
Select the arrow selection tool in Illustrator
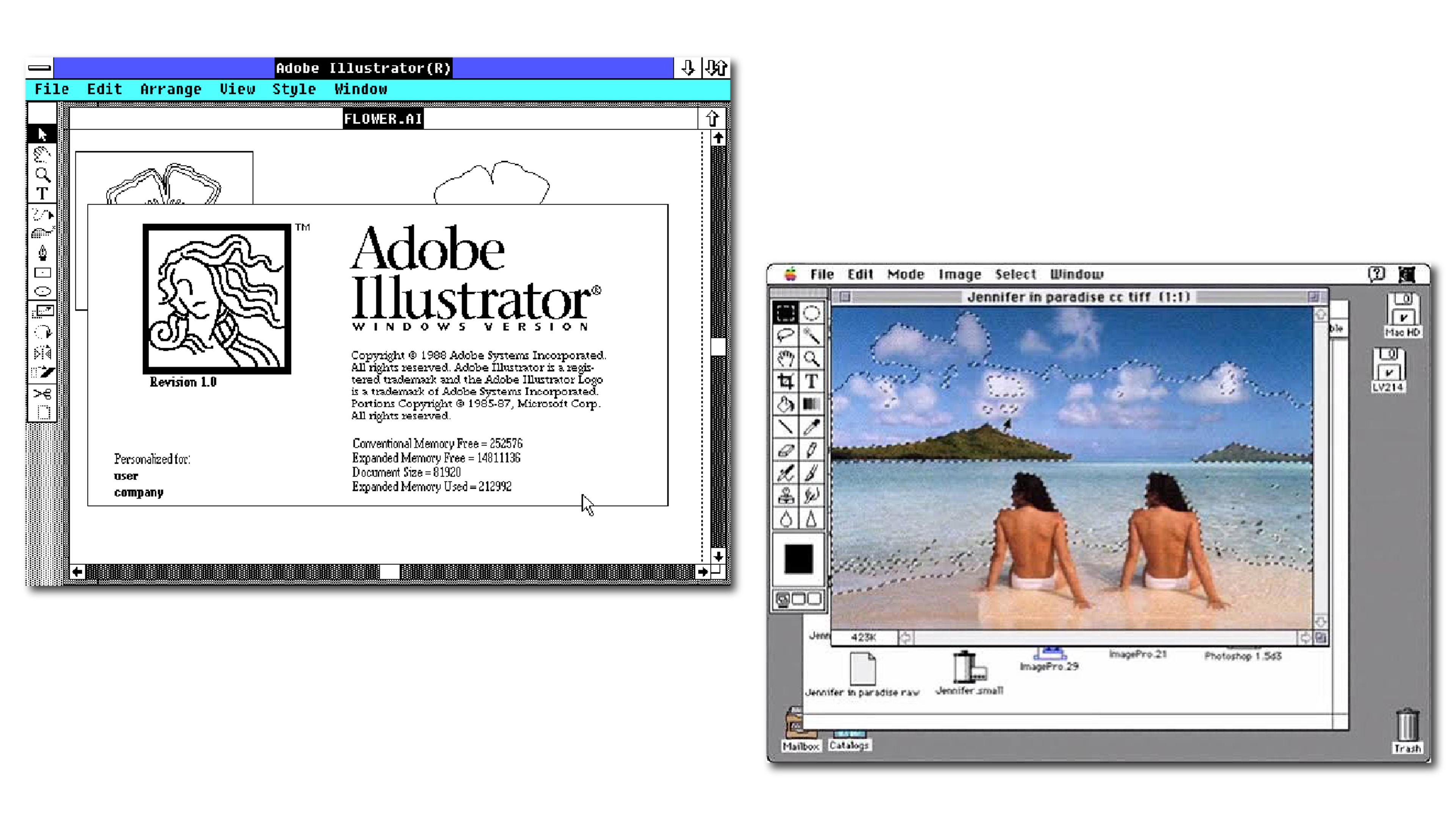point(42,134)
